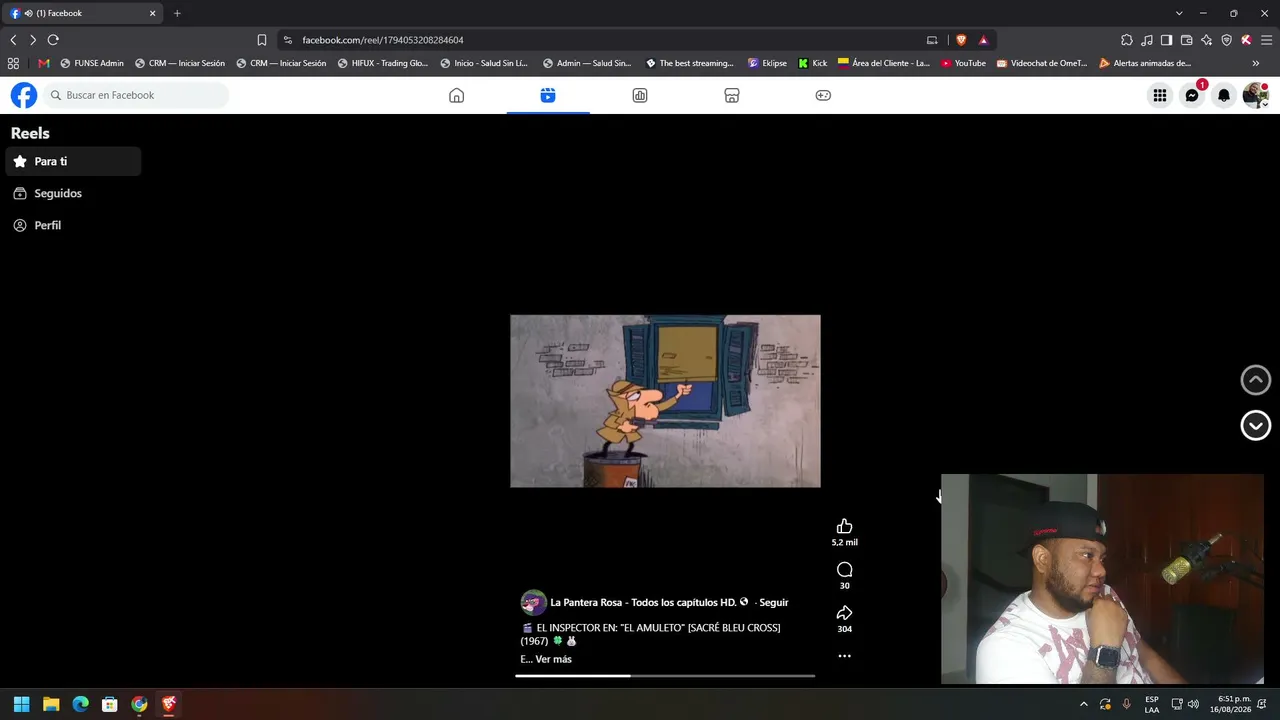Open File Explorer from taskbar
The image size is (1280, 720).
tap(51, 704)
